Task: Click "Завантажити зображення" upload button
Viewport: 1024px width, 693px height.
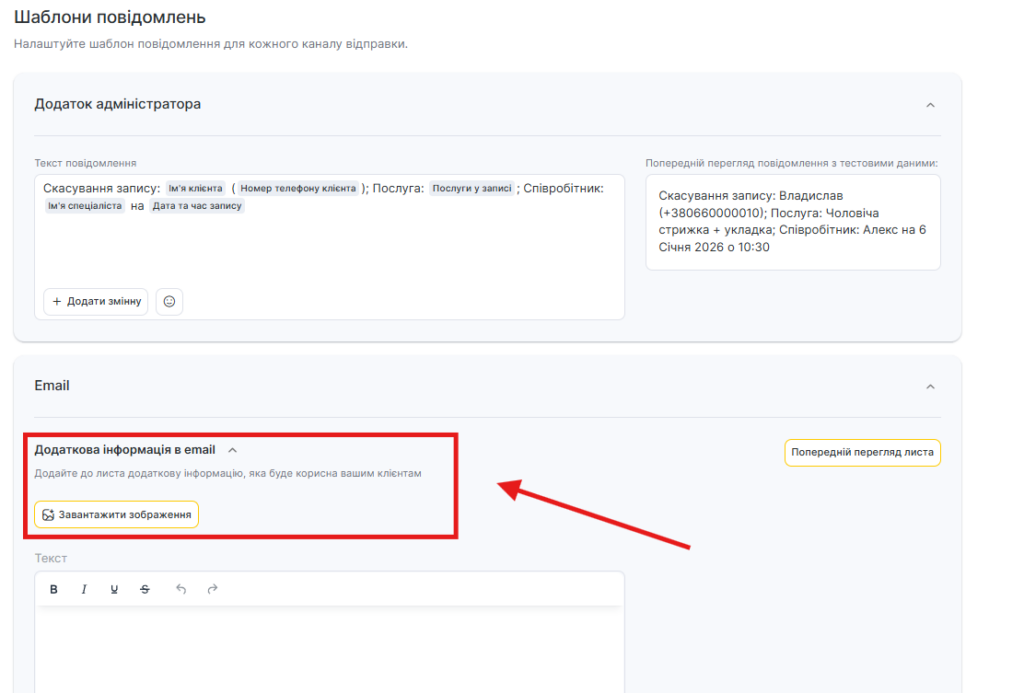Action: click(x=116, y=514)
